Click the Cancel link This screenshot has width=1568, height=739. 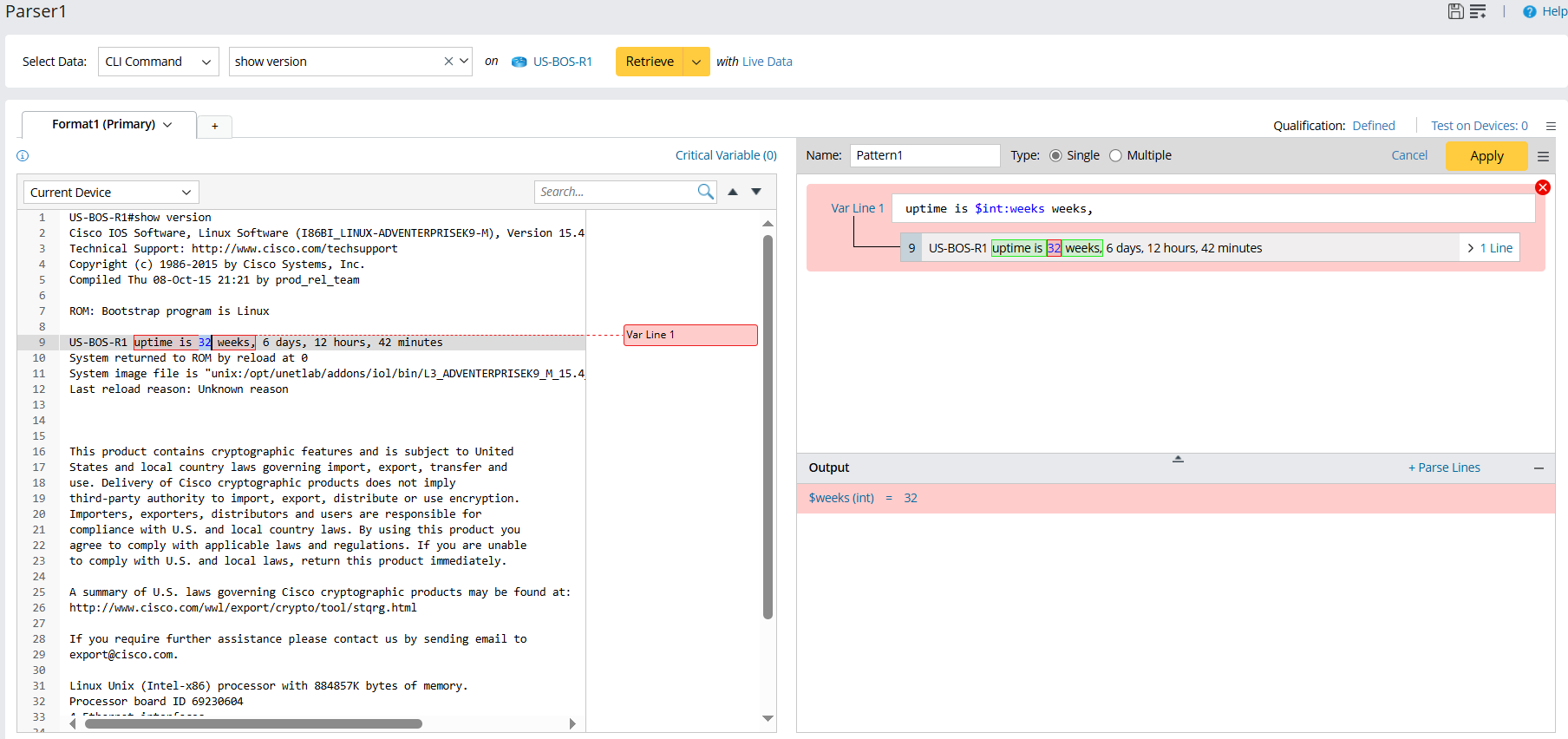tap(1409, 155)
